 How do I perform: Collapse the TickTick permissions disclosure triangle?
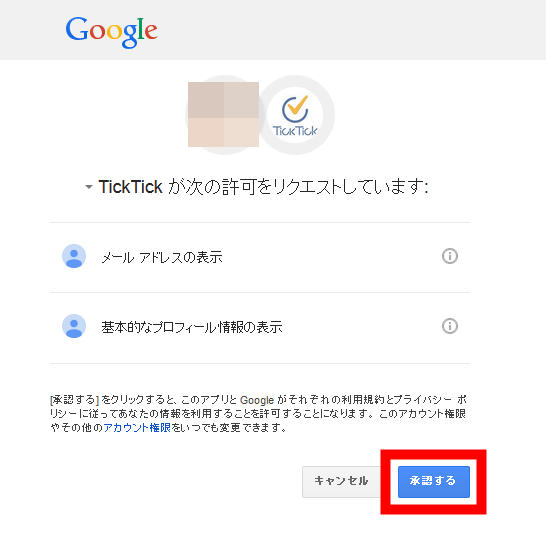click(x=89, y=187)
